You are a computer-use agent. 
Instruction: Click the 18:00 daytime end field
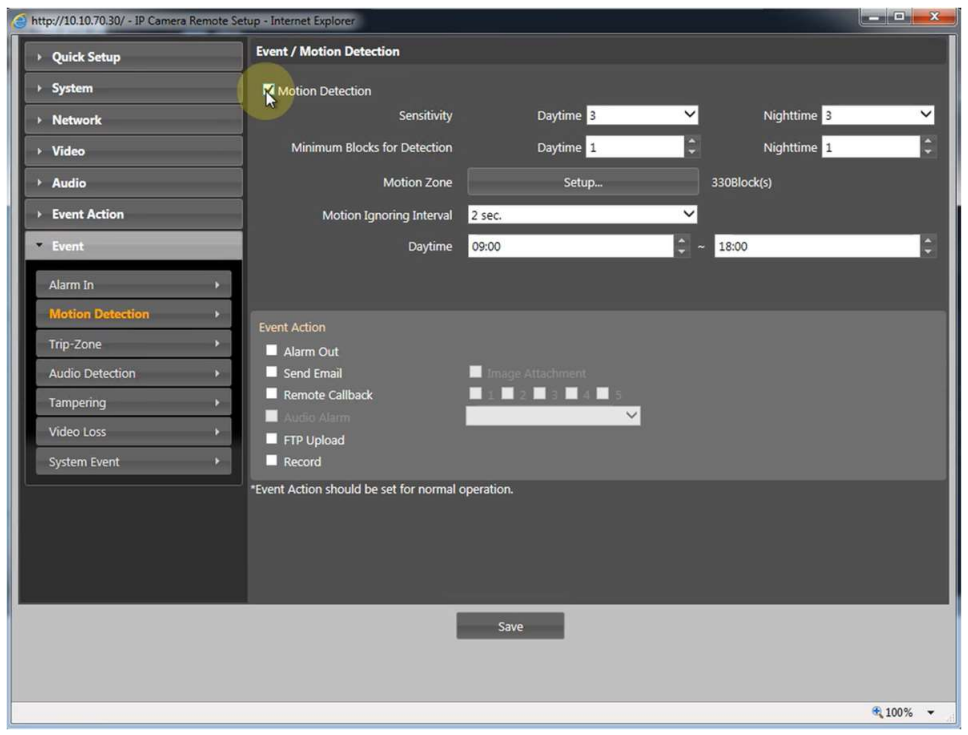click(x=817, y=246)
